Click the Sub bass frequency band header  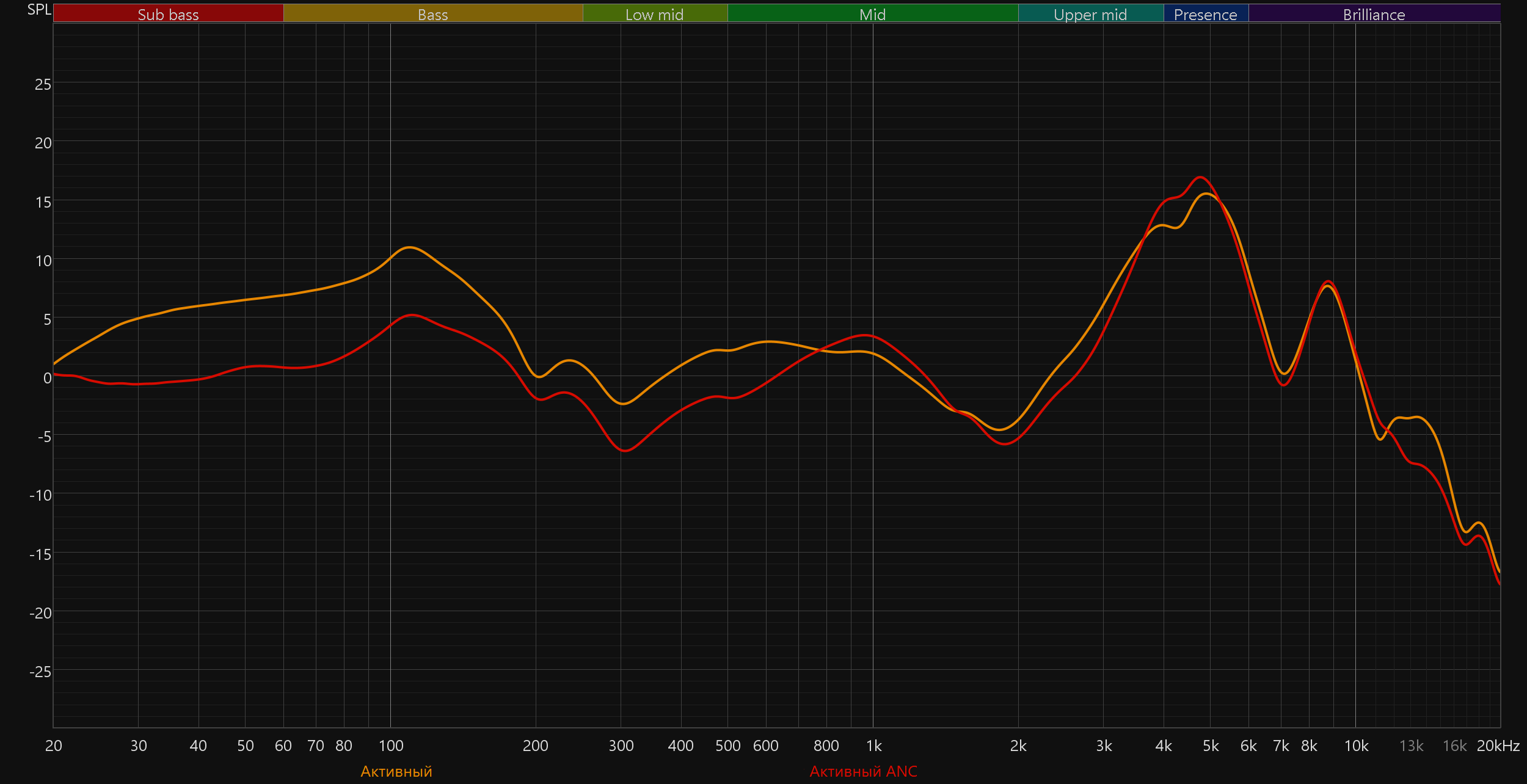click(169, 13)
